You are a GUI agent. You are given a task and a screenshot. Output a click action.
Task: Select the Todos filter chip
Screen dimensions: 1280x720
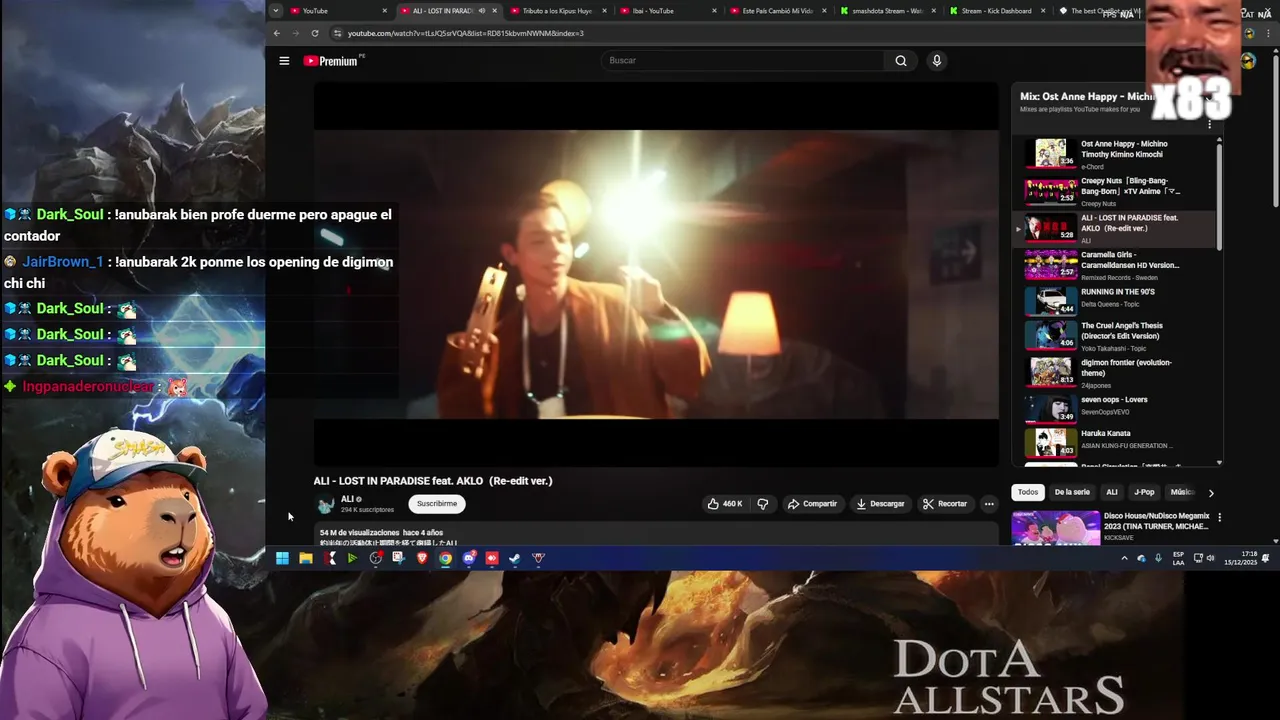[x=1028, y=492]
